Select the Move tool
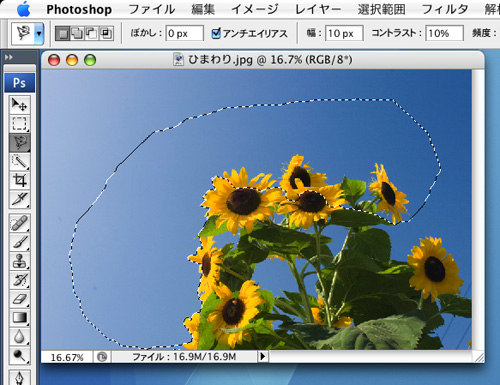Screen dimensions: 500x385 coord(20,105)
